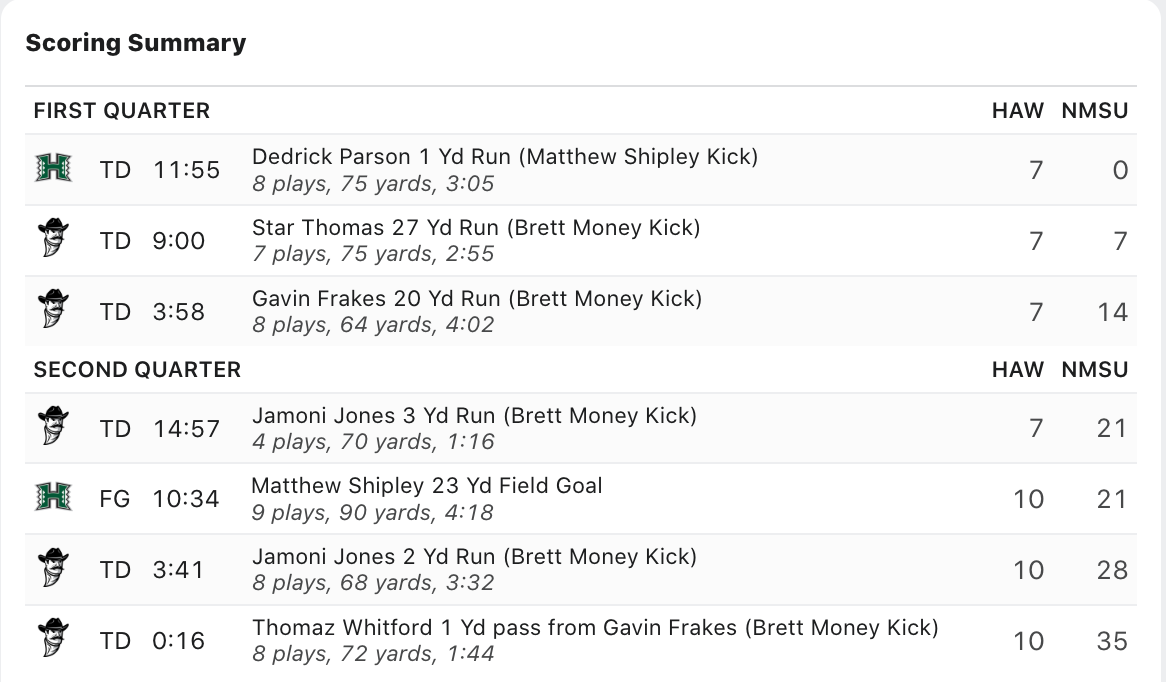Click the 11:55 touchdown time
The width and height of the screenshot is (1166, 682).
tap(187, 170)
